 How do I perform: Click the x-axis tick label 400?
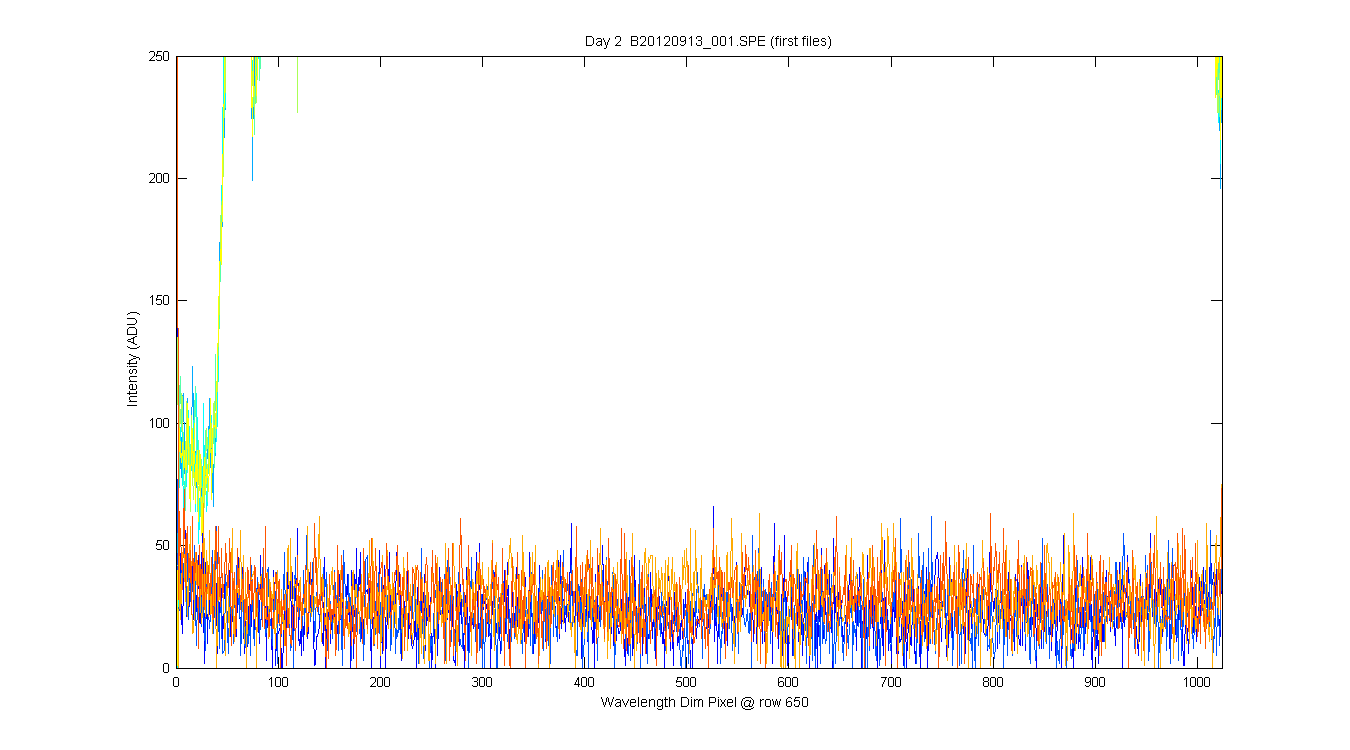click(584, 682)
